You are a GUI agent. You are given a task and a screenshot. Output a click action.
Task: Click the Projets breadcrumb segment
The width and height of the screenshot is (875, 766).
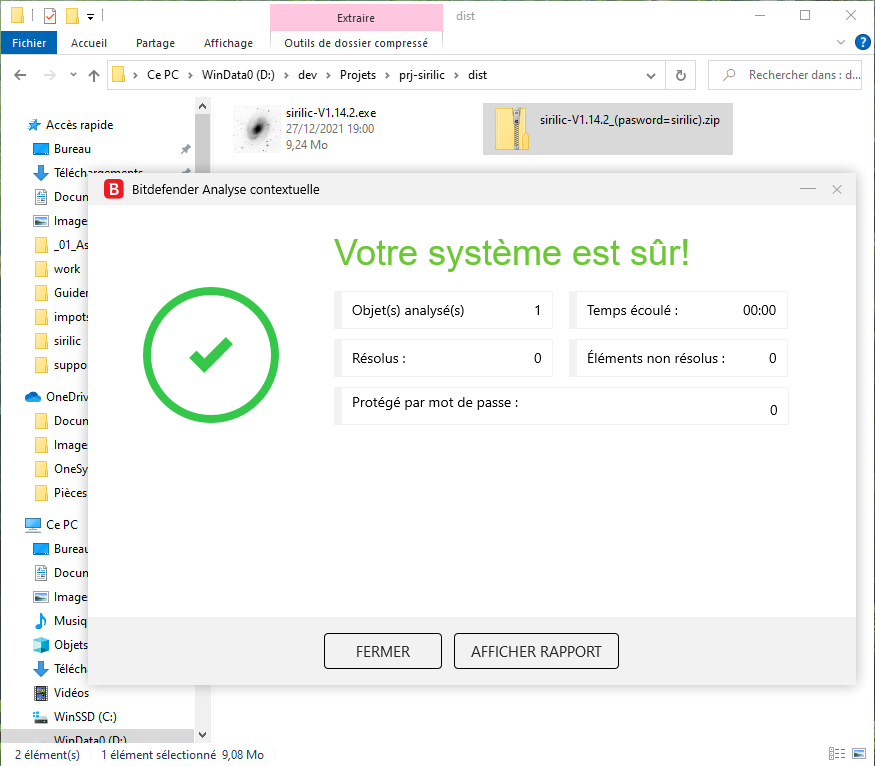point(358,75)
